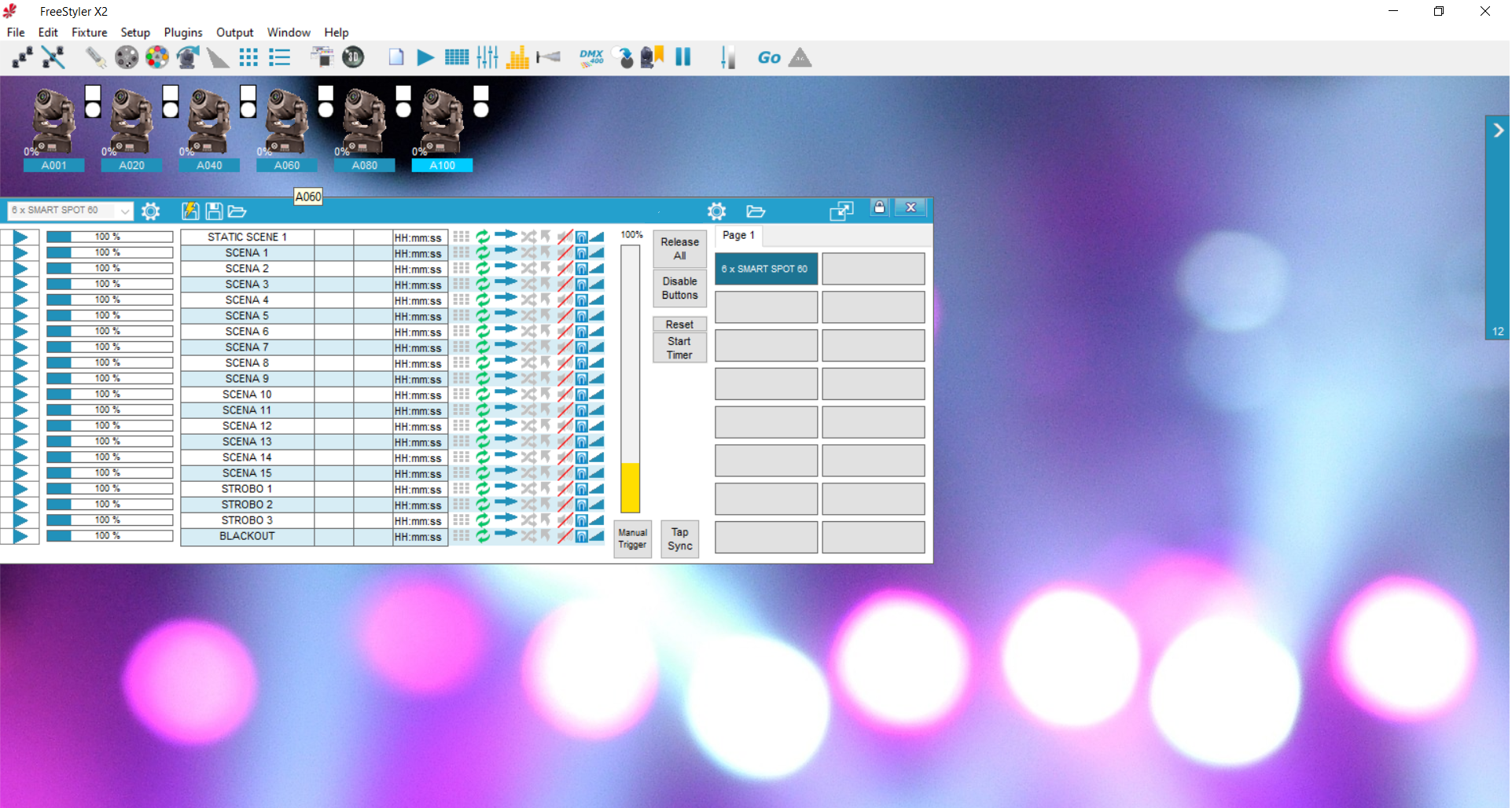Viewport: 1512px width, 808px height.
Task: Click the Release All button
Action: coord(680,248)
